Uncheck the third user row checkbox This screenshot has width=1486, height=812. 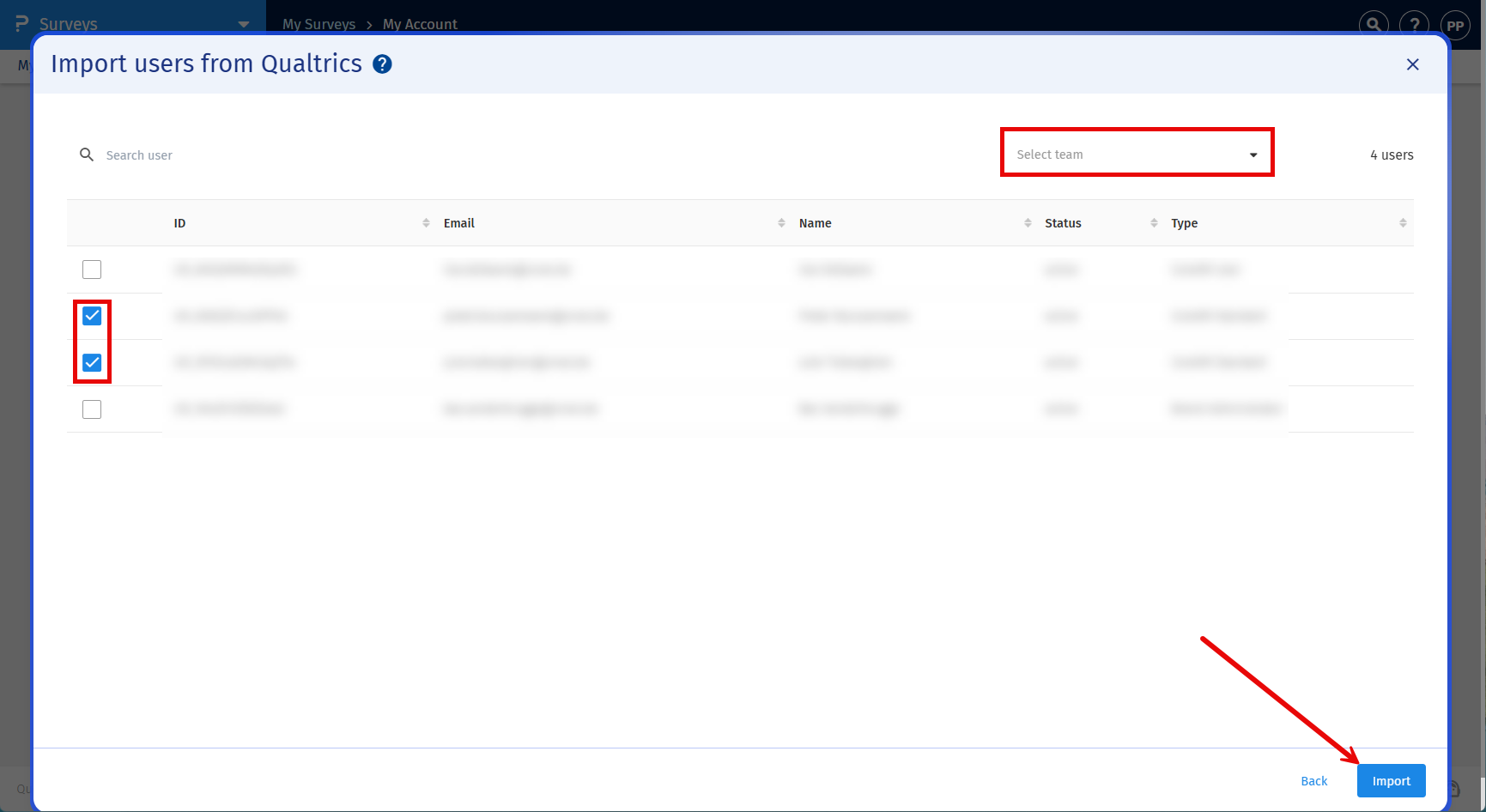coord(92,362)
